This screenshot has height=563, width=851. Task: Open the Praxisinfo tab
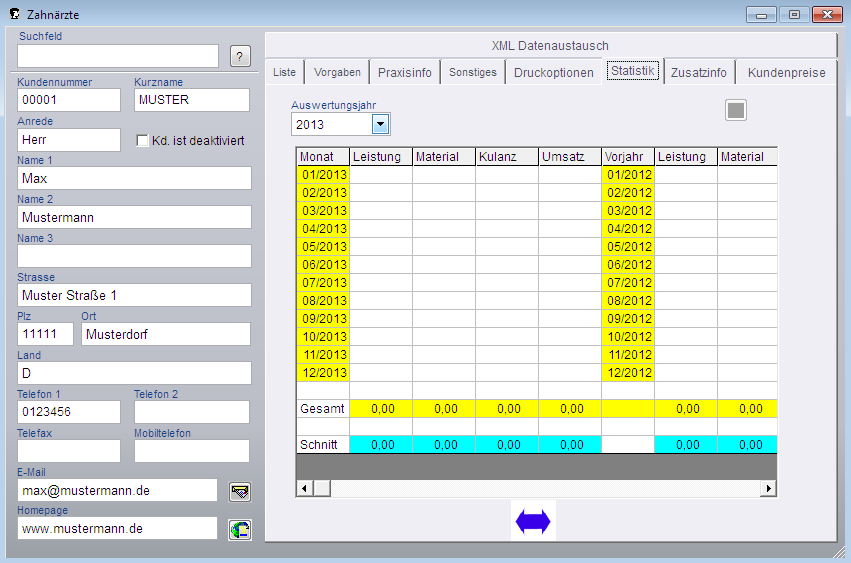405,72
